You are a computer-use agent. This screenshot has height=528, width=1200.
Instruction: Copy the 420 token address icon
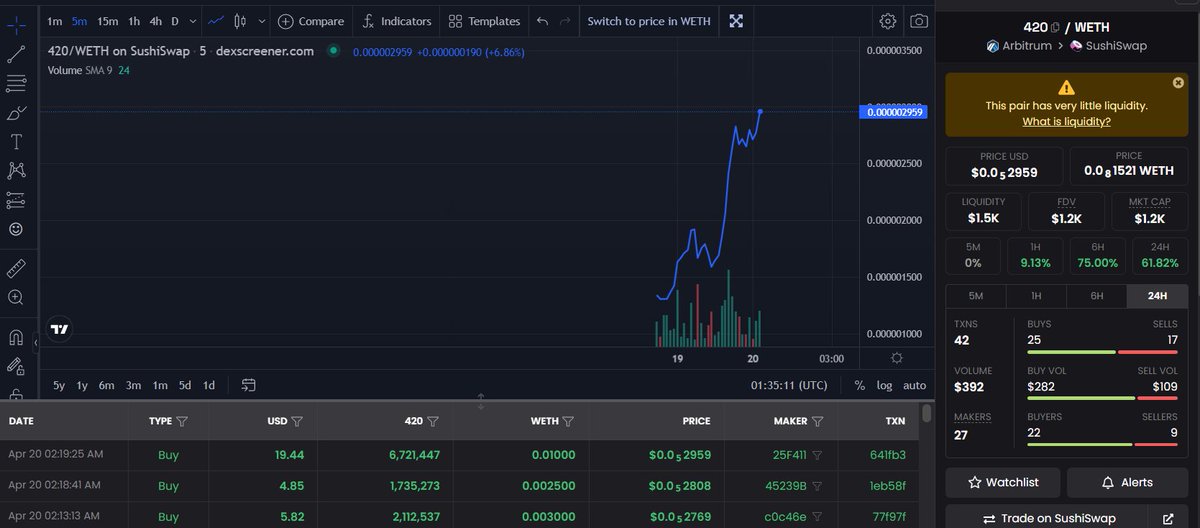click(x=1055, y=27)
